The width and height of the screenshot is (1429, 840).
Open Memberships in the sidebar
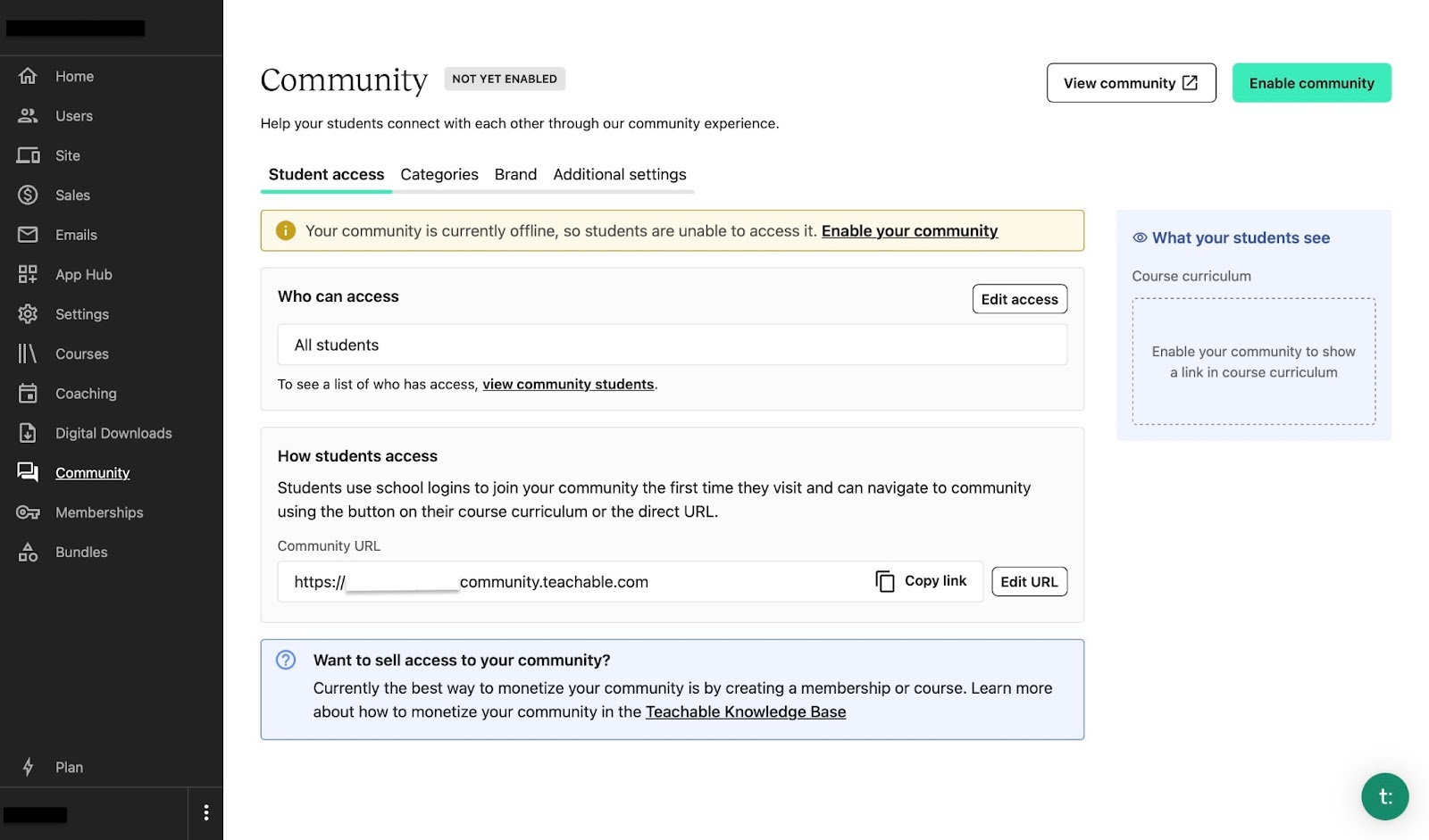[x=99, y=512]
